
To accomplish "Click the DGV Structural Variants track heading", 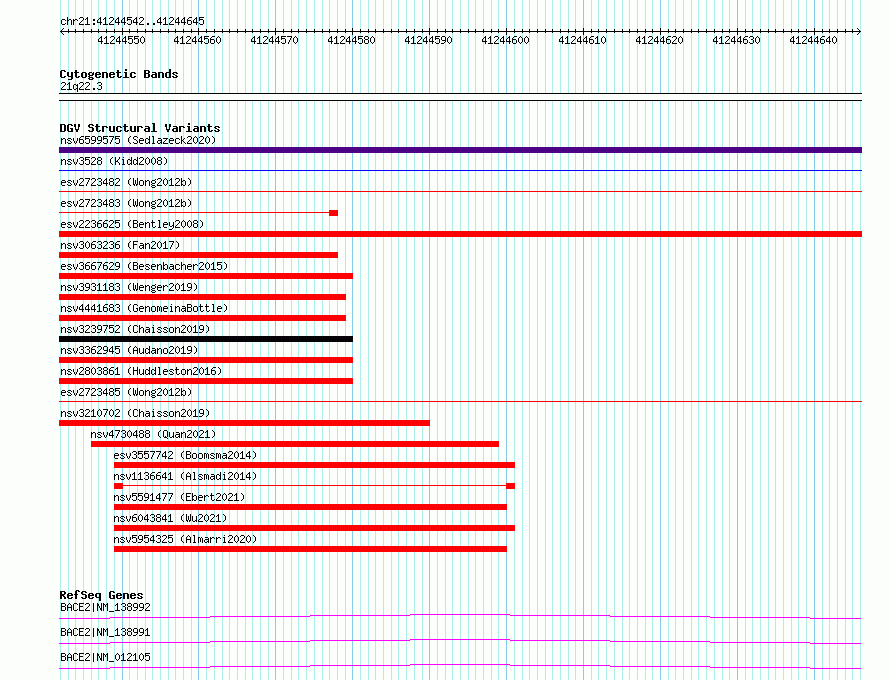I will [140, 128].
